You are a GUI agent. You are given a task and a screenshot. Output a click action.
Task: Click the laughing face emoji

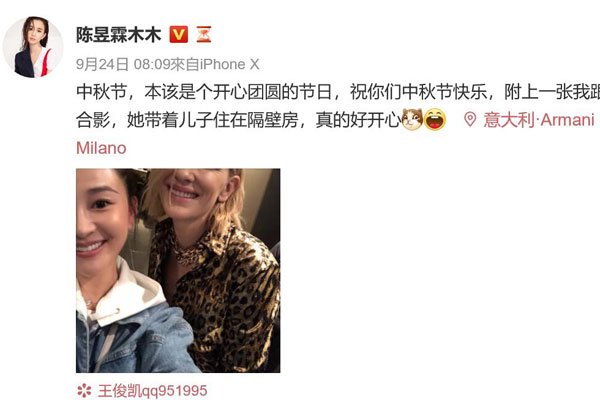[435, 120]
